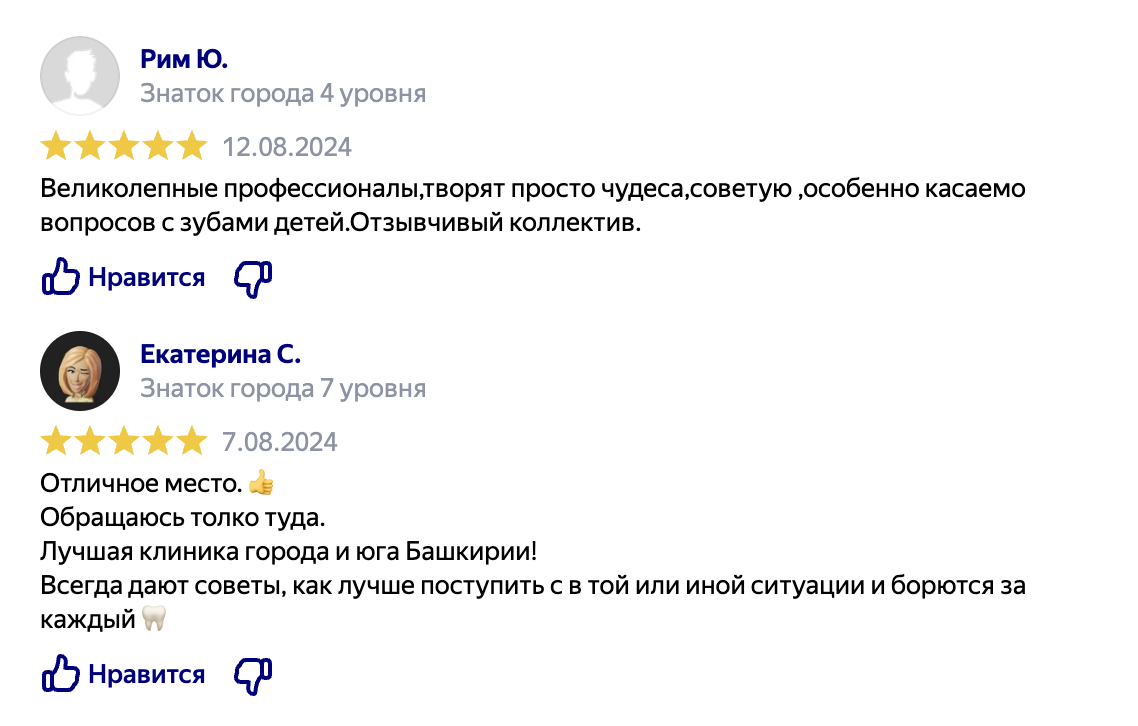Click the fifth star in Екатерина С.'s rating
The image size is (1138, 726).
(191, 441)
